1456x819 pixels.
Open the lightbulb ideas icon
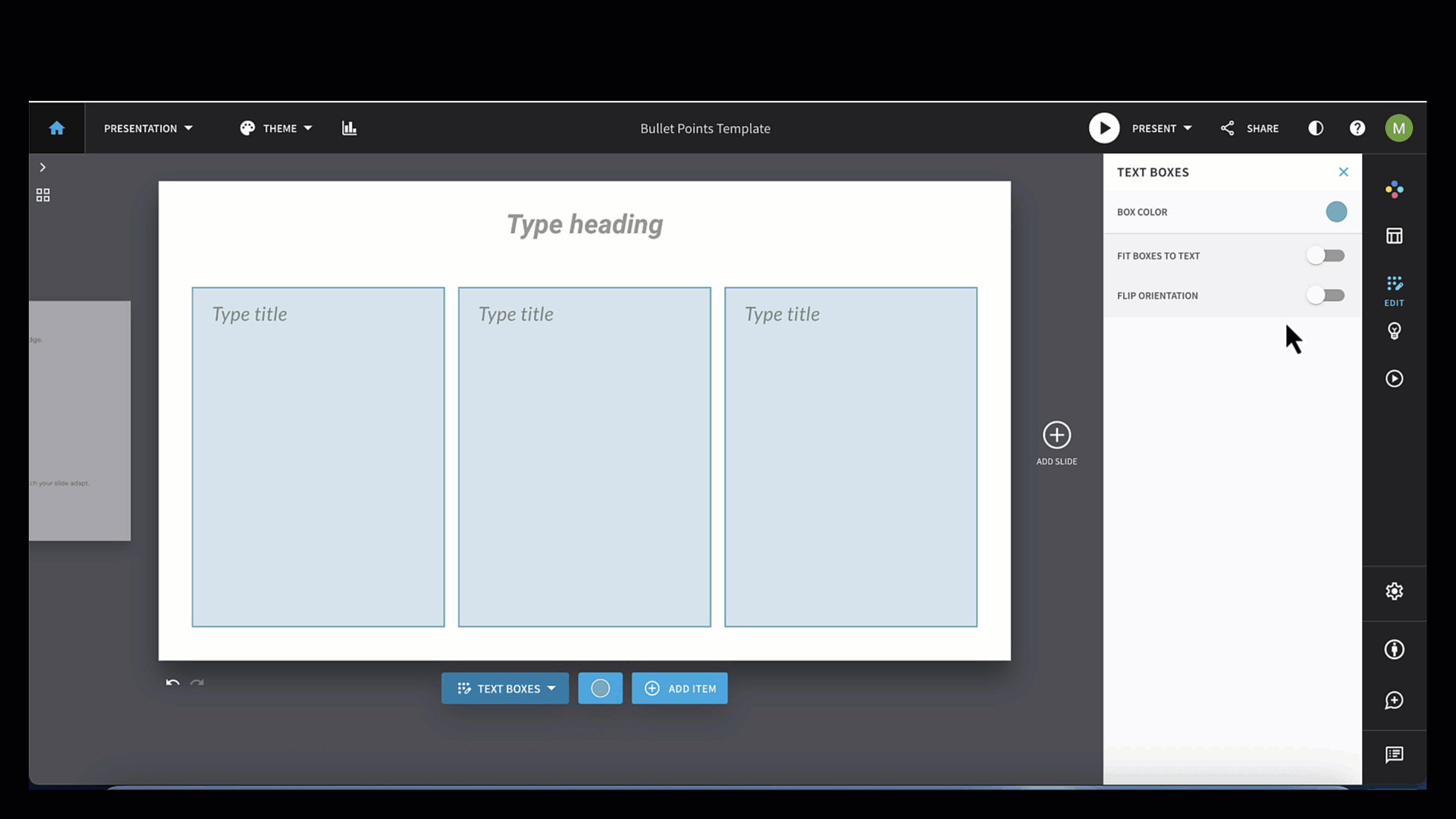coord(1394,331)
